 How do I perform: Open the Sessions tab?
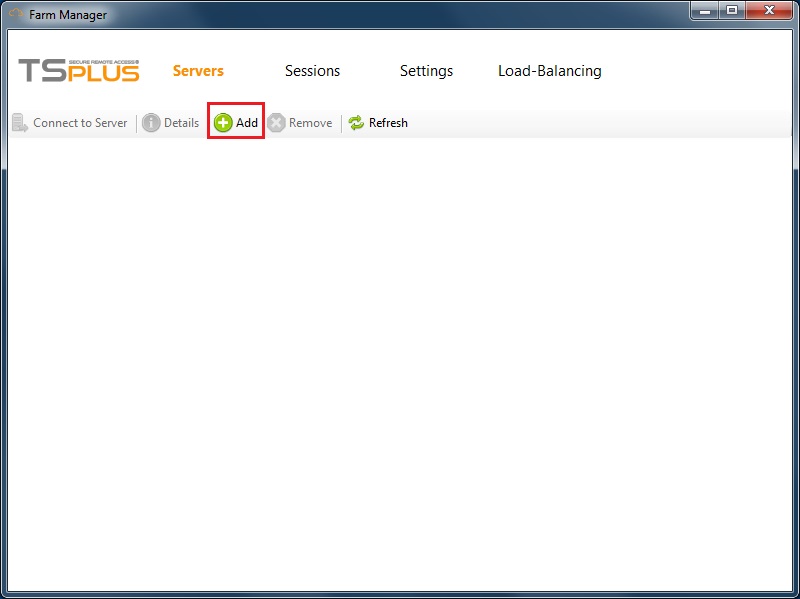tap(312, 71)
